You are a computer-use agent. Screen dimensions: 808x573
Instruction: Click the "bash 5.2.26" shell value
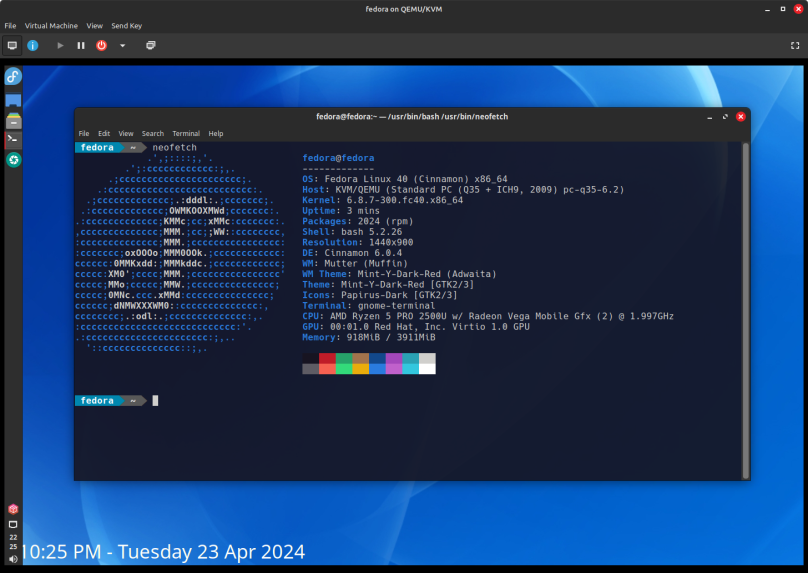click(371, 232)
